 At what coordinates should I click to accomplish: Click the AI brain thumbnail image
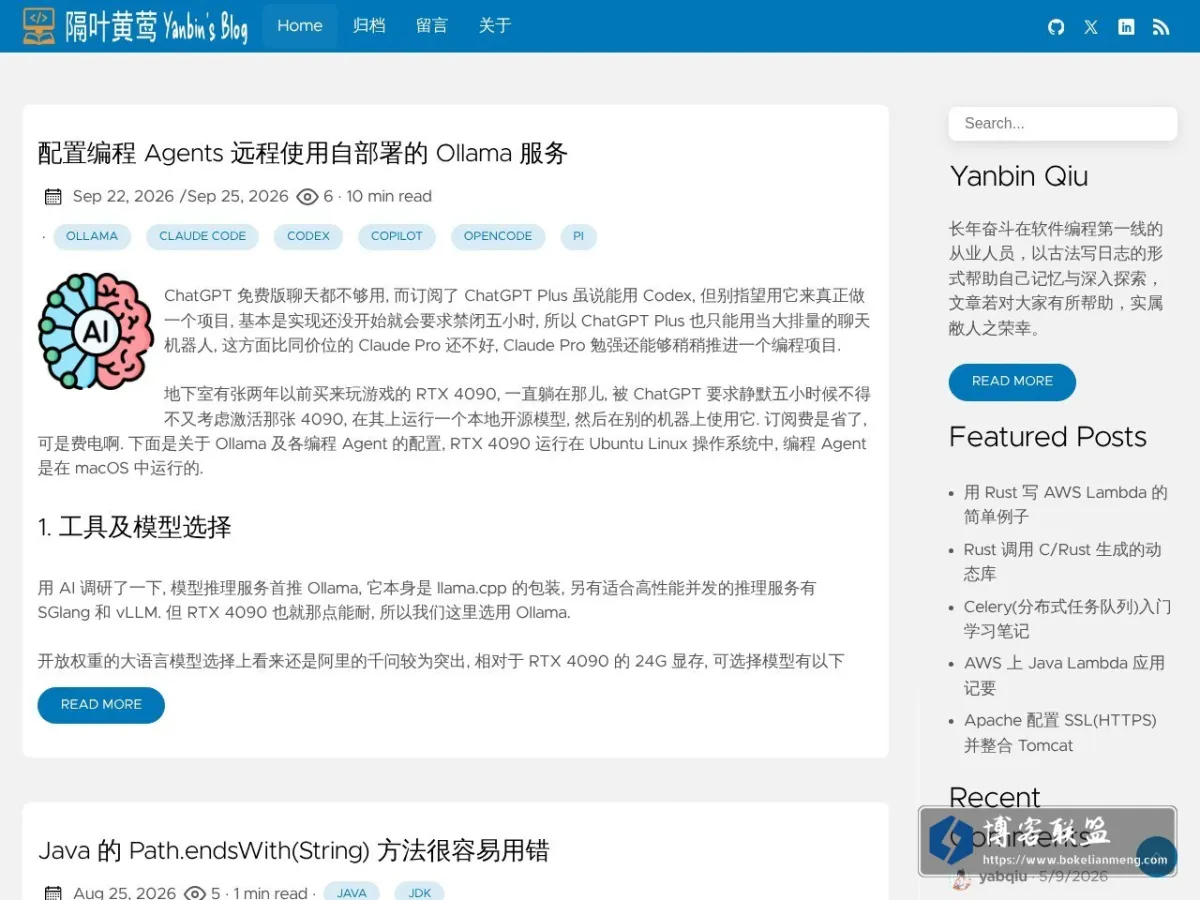pyautogui.click(x=95, y=331)
